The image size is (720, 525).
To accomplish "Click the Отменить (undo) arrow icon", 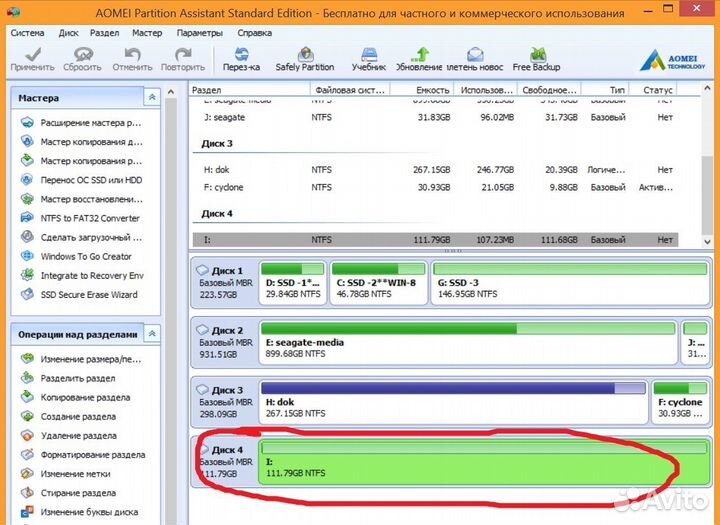I will coord(132,54).
